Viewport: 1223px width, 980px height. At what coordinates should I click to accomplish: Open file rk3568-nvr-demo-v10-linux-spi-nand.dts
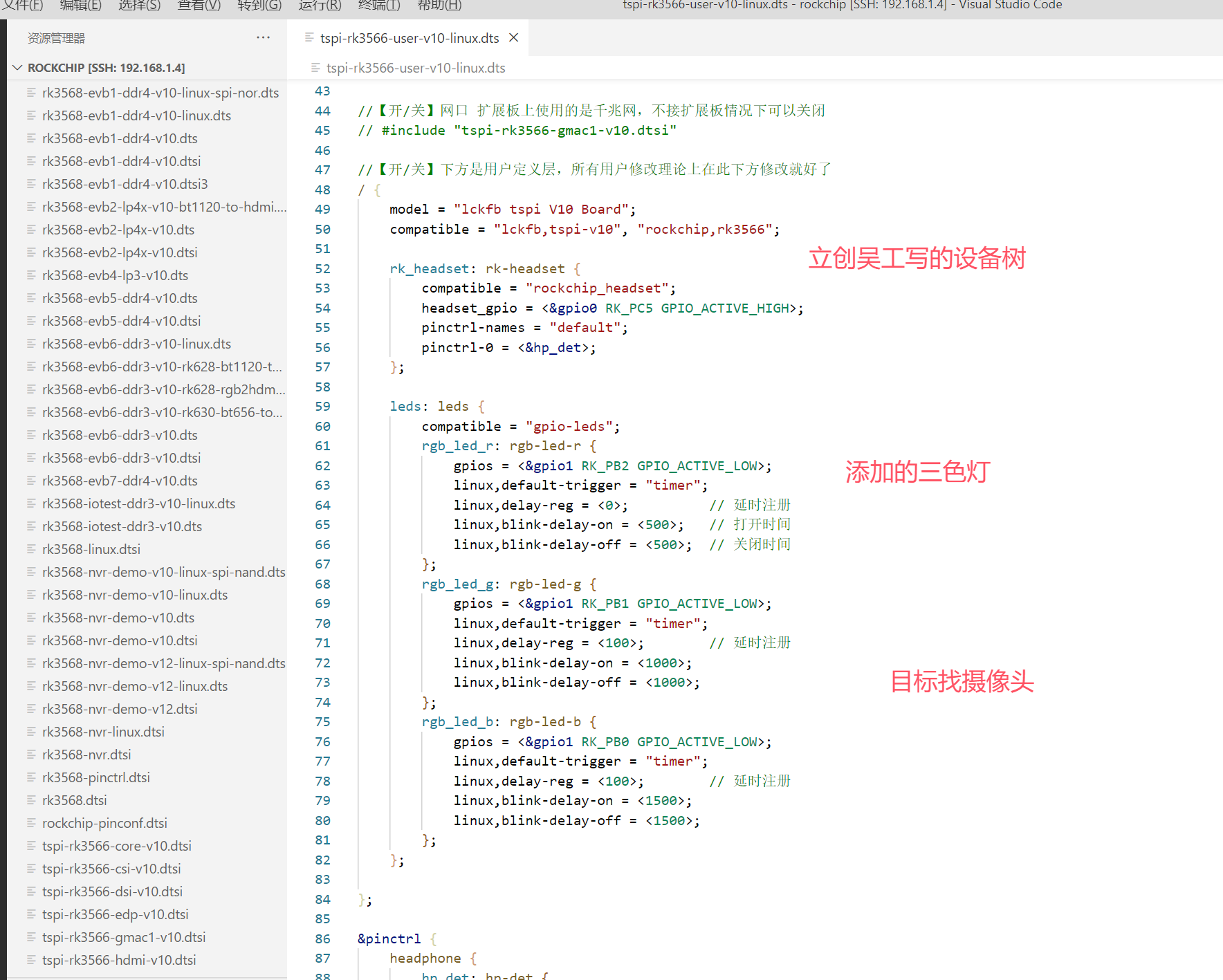click(164, 572)
